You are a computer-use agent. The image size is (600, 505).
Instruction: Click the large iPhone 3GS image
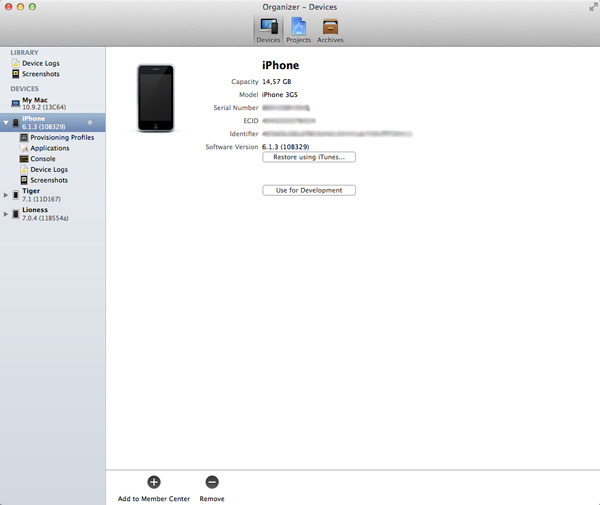156,98
